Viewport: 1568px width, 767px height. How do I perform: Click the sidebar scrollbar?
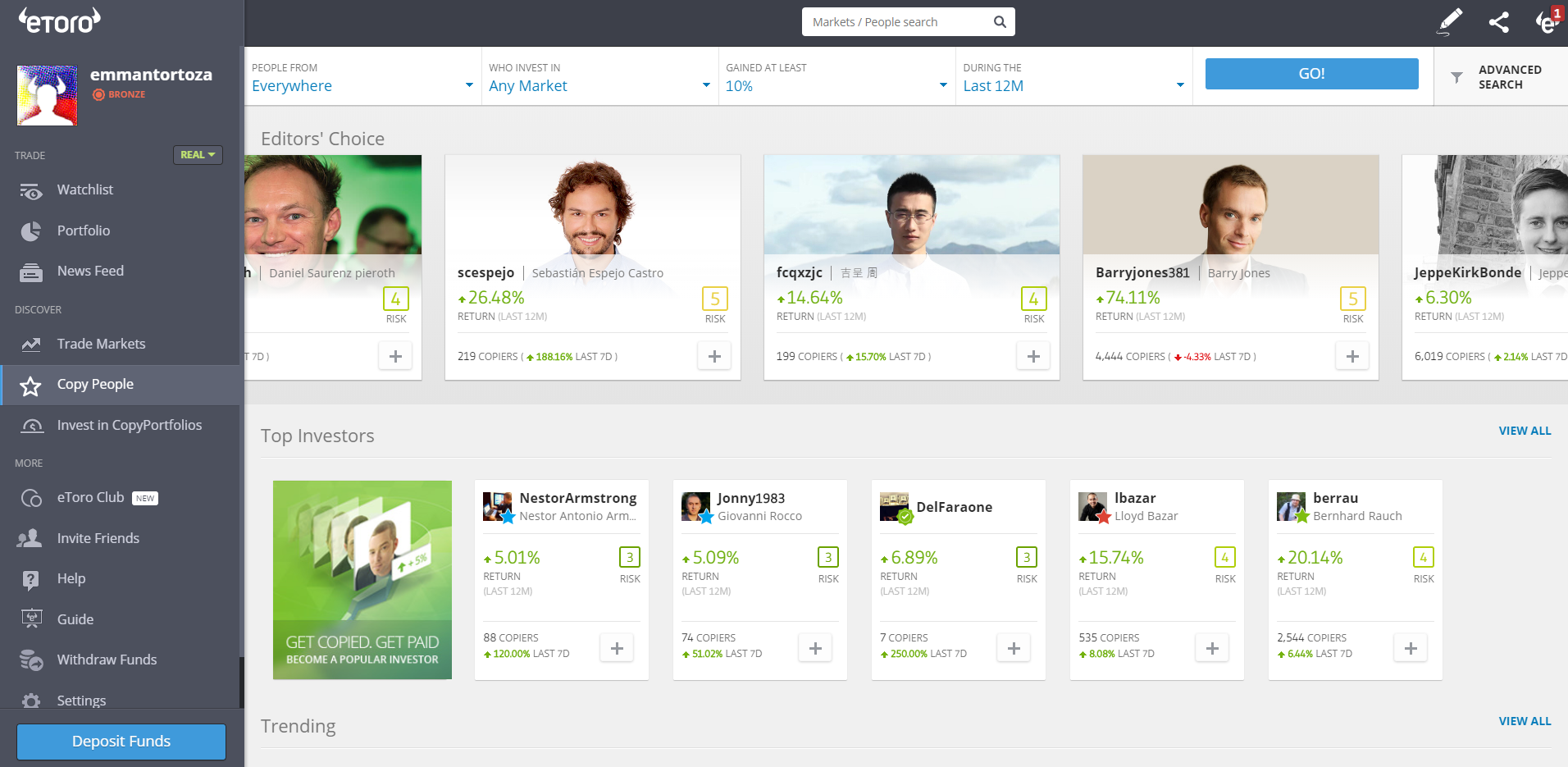tap(242, 681)
